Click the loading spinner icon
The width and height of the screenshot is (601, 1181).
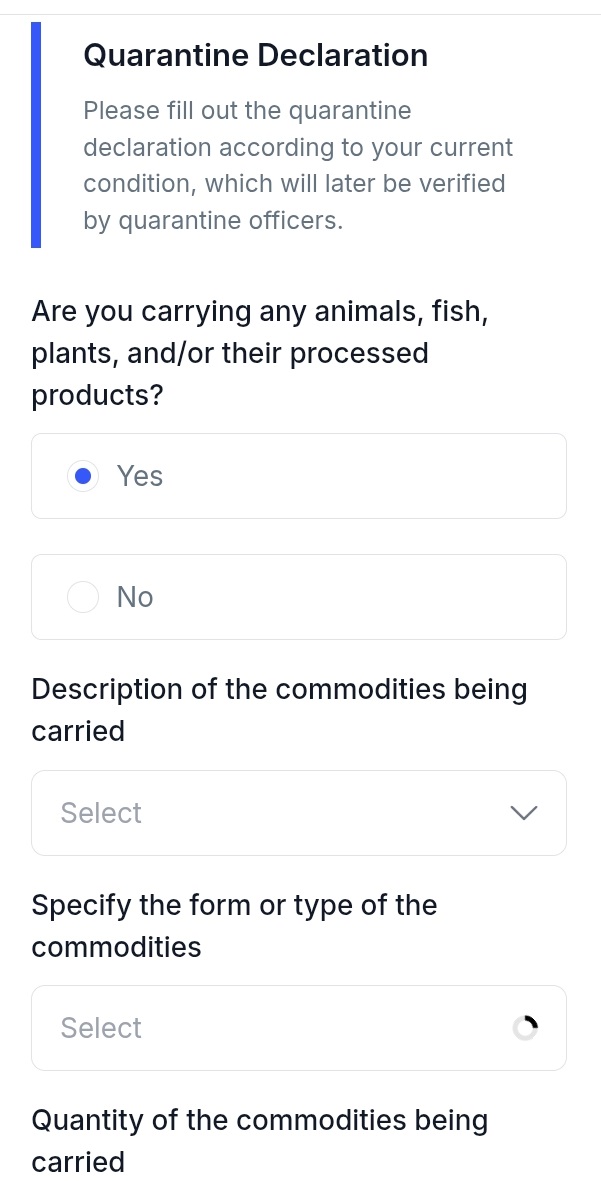click(x=525, y=1028)
